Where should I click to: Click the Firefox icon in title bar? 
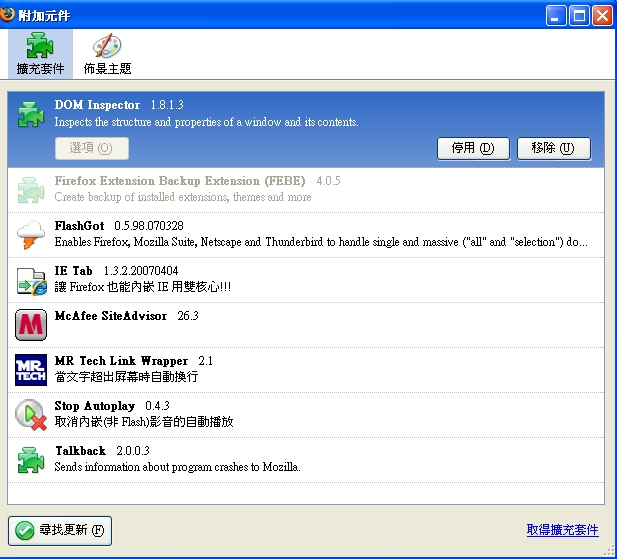coord(7,15)
